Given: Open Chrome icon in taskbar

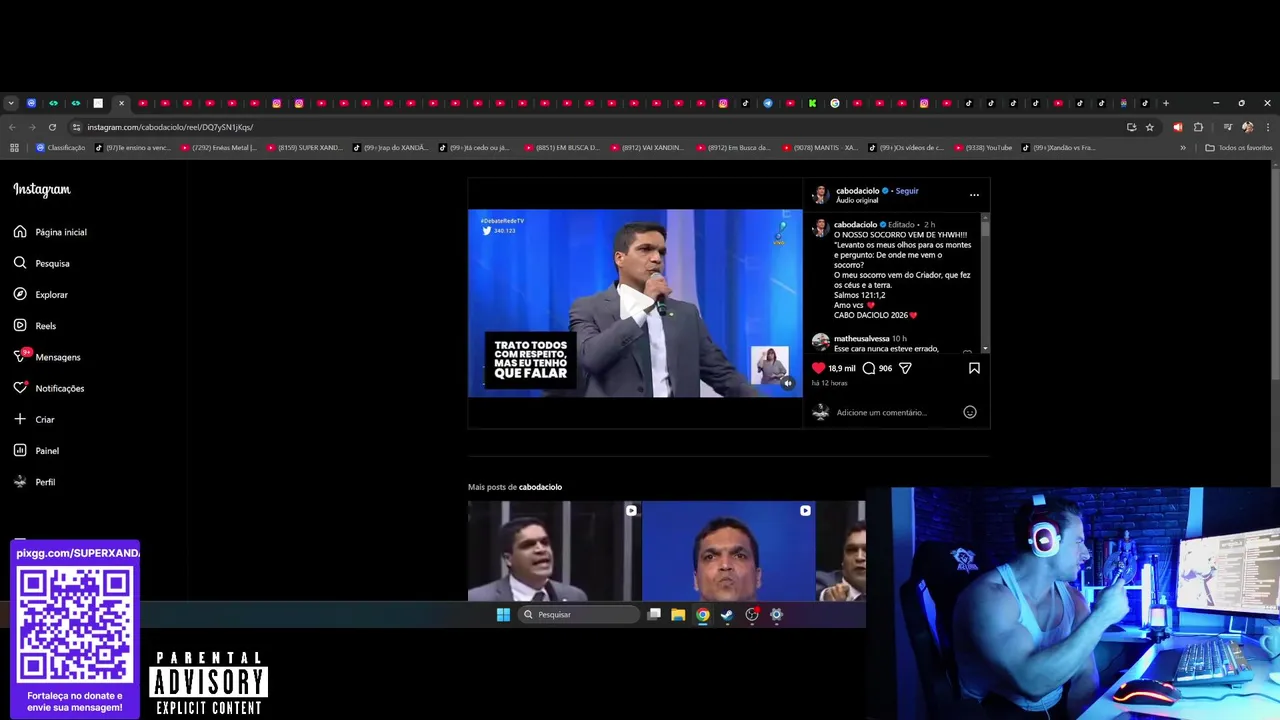Looking at the screenshot, I should point(703,615).
